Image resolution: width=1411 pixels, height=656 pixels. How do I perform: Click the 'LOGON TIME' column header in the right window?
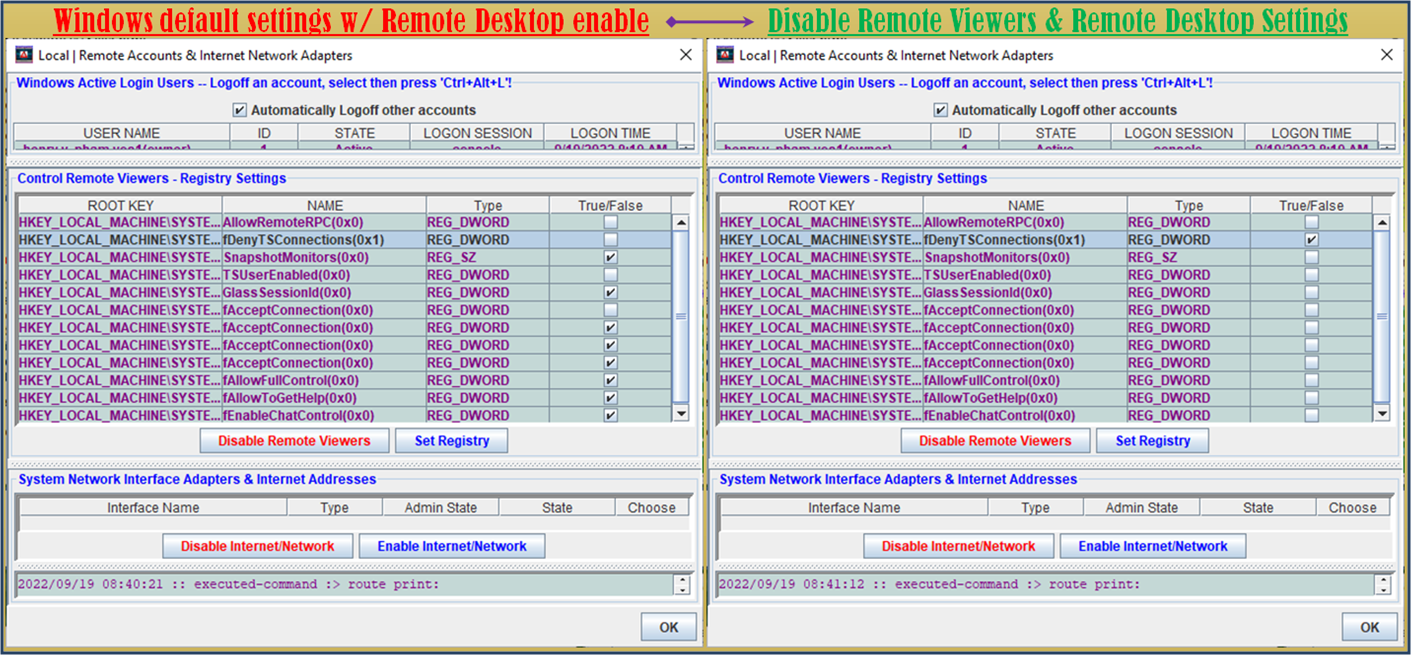(1310, 133)
